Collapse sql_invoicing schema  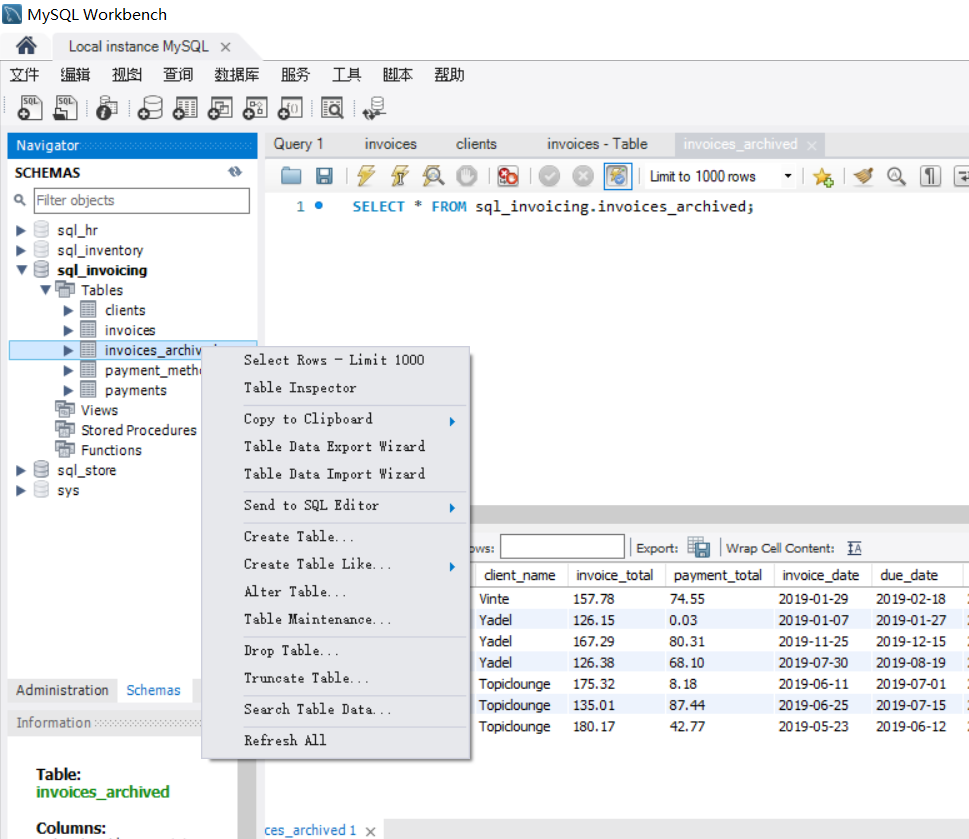click(x=22, y=270)
